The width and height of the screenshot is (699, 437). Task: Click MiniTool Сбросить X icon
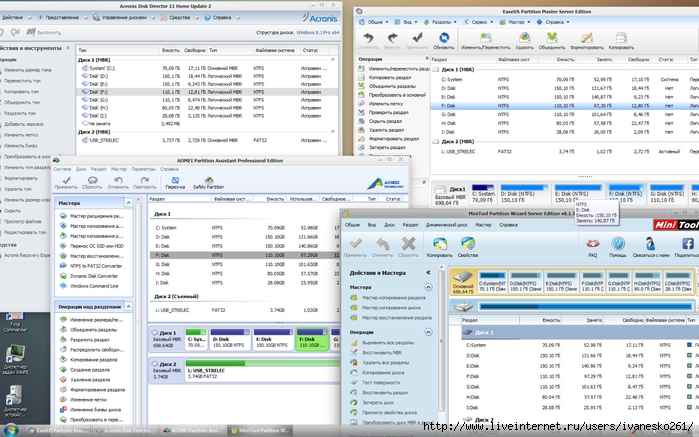[x=408, y=244]
